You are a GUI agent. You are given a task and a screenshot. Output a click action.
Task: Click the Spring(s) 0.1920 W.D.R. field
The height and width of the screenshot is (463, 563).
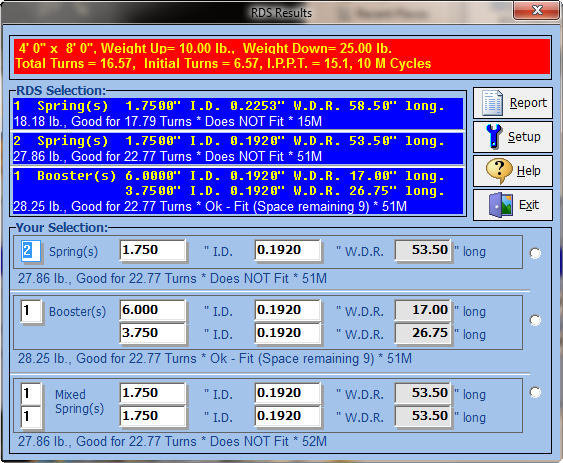(288, 250)
